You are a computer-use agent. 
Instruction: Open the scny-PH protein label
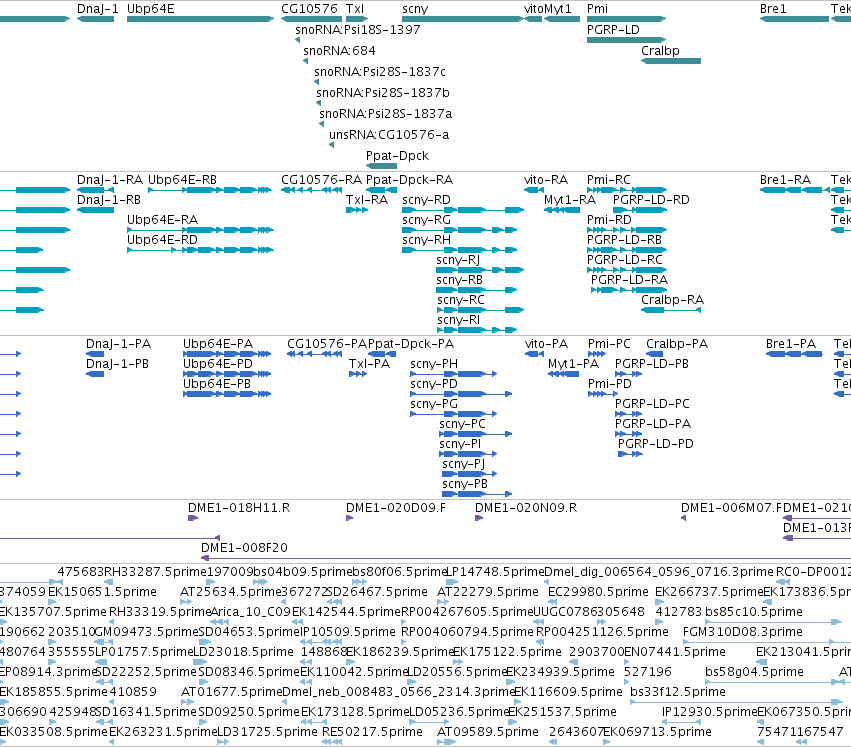tap(434, 364)
